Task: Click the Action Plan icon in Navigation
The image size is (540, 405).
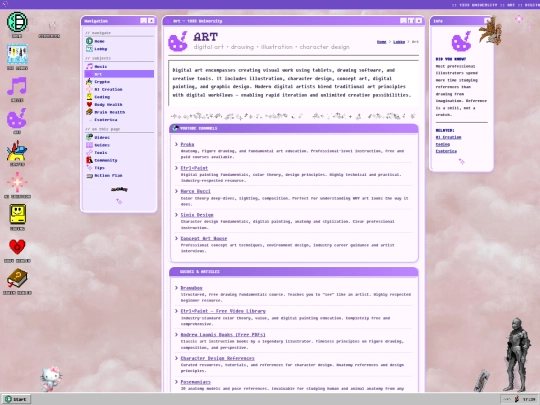Action: click(89, 175)
